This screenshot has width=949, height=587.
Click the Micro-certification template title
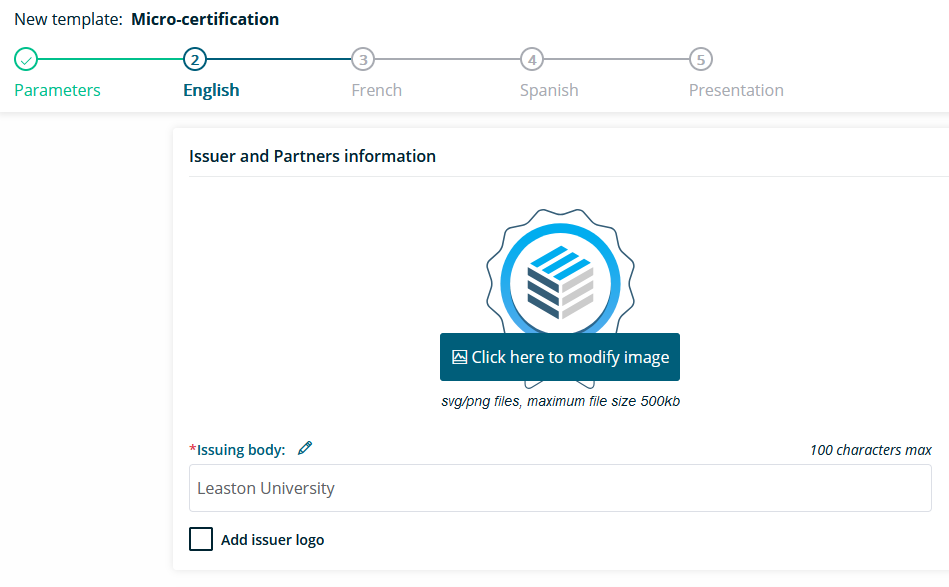pos(205,19)
